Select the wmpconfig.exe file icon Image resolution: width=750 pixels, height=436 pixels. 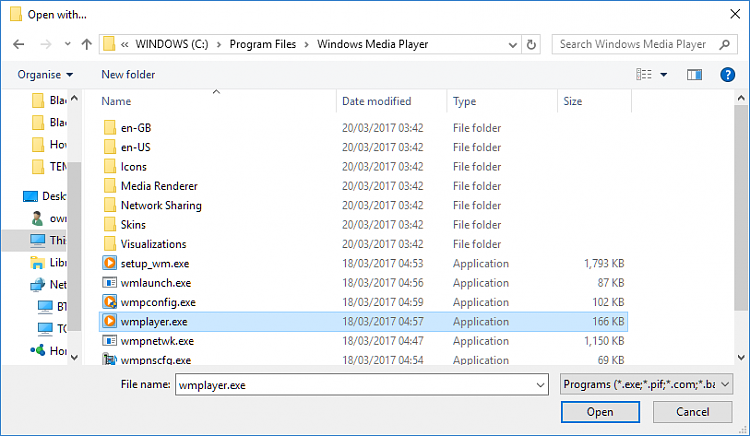(x=109, y=302)
